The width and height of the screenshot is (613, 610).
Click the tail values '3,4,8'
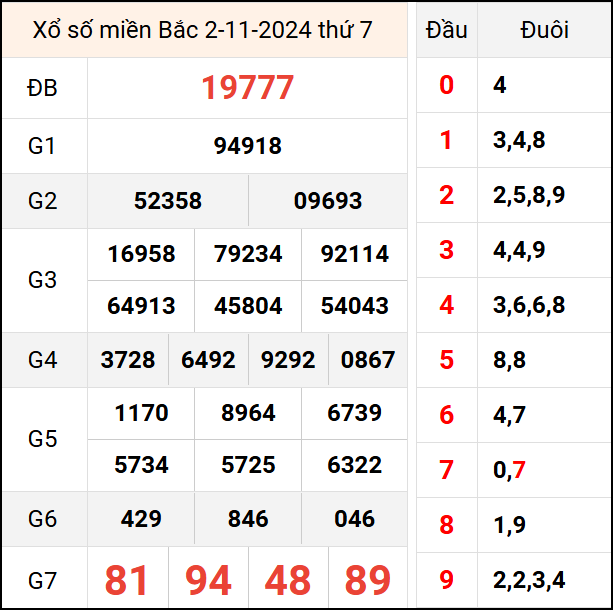519,140
